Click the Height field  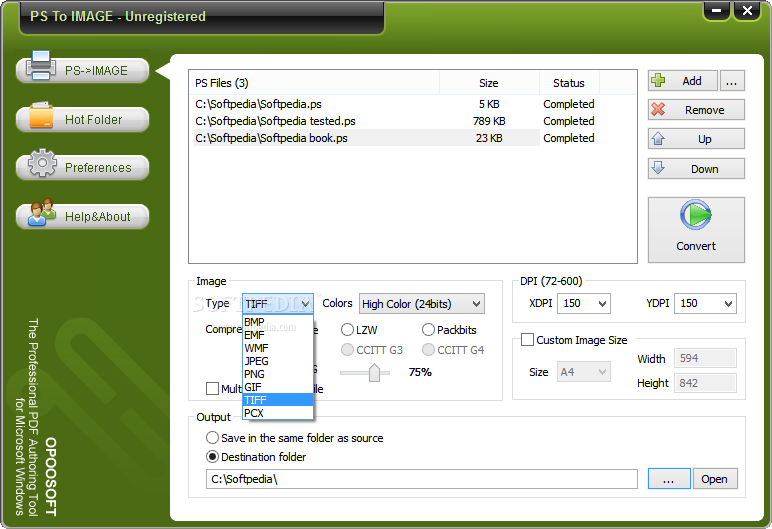[706, 383]
